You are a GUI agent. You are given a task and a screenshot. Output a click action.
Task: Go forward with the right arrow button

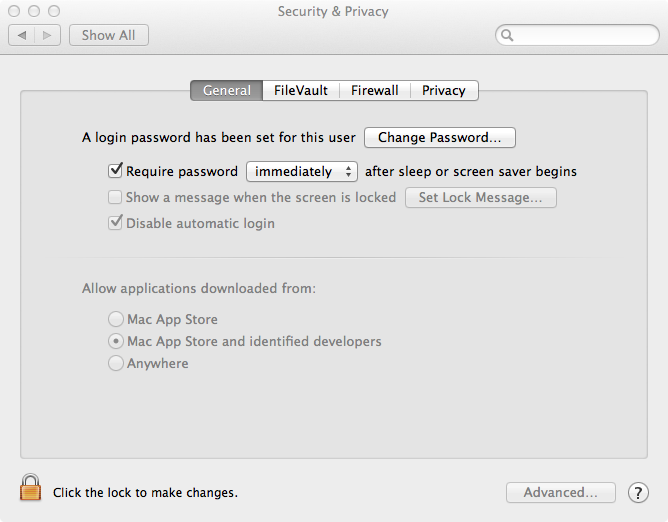click(49, 35)
